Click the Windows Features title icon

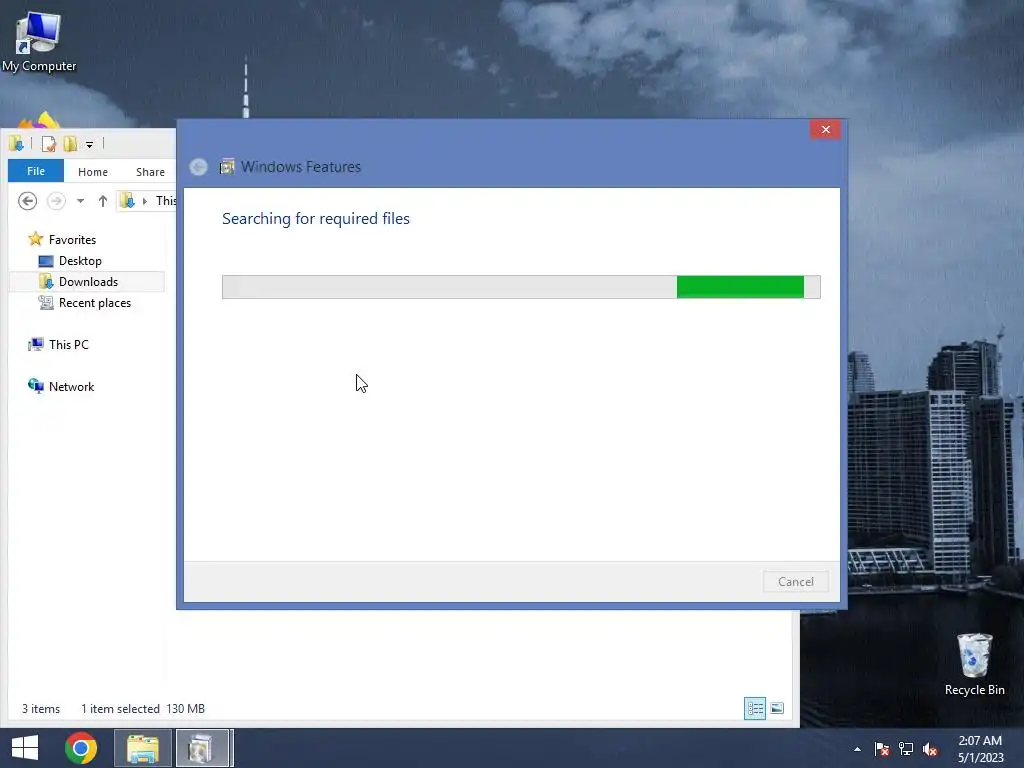pyautogui.click(x=227, y=167)
